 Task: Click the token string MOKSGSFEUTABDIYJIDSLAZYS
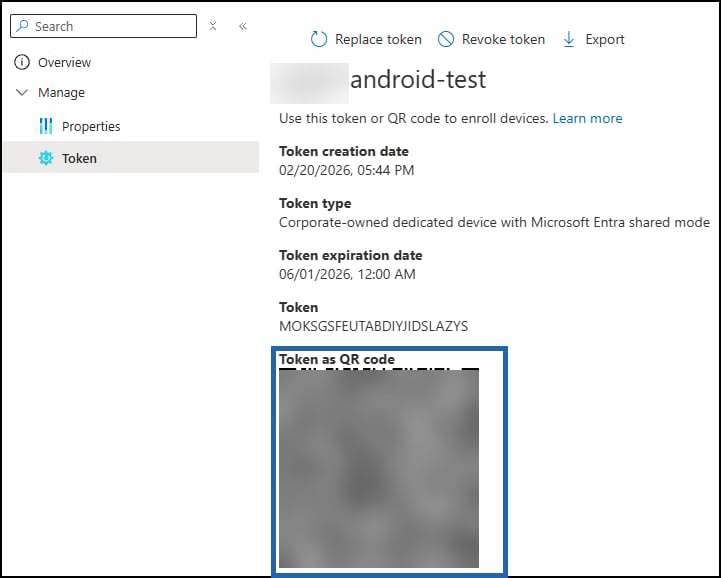pyautogui.click(x=373, y=326)
